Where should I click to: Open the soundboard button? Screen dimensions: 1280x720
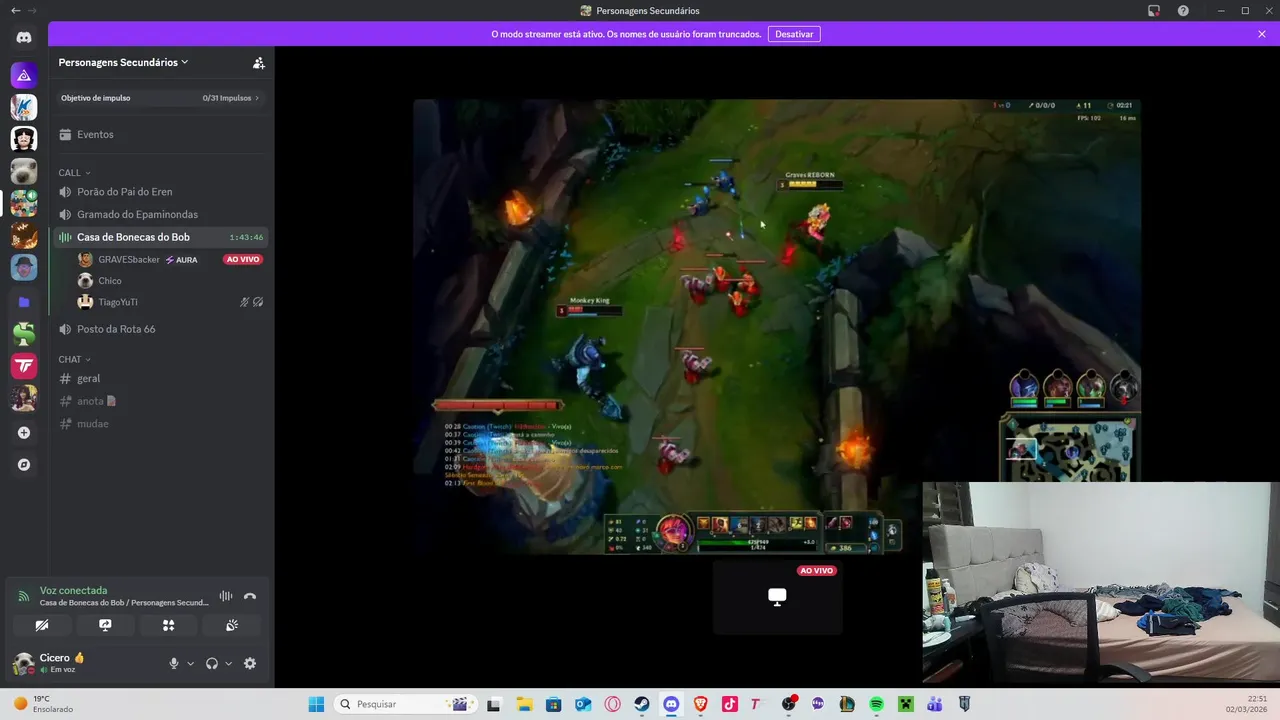232,625
